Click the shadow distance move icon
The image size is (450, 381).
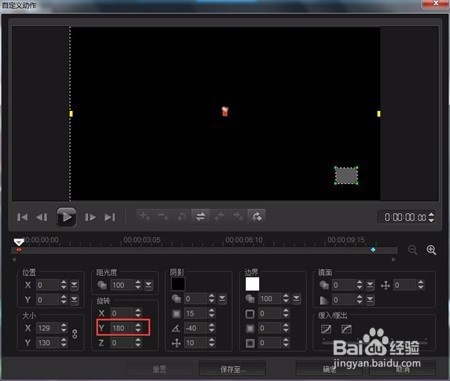click(x=176, y=343)
